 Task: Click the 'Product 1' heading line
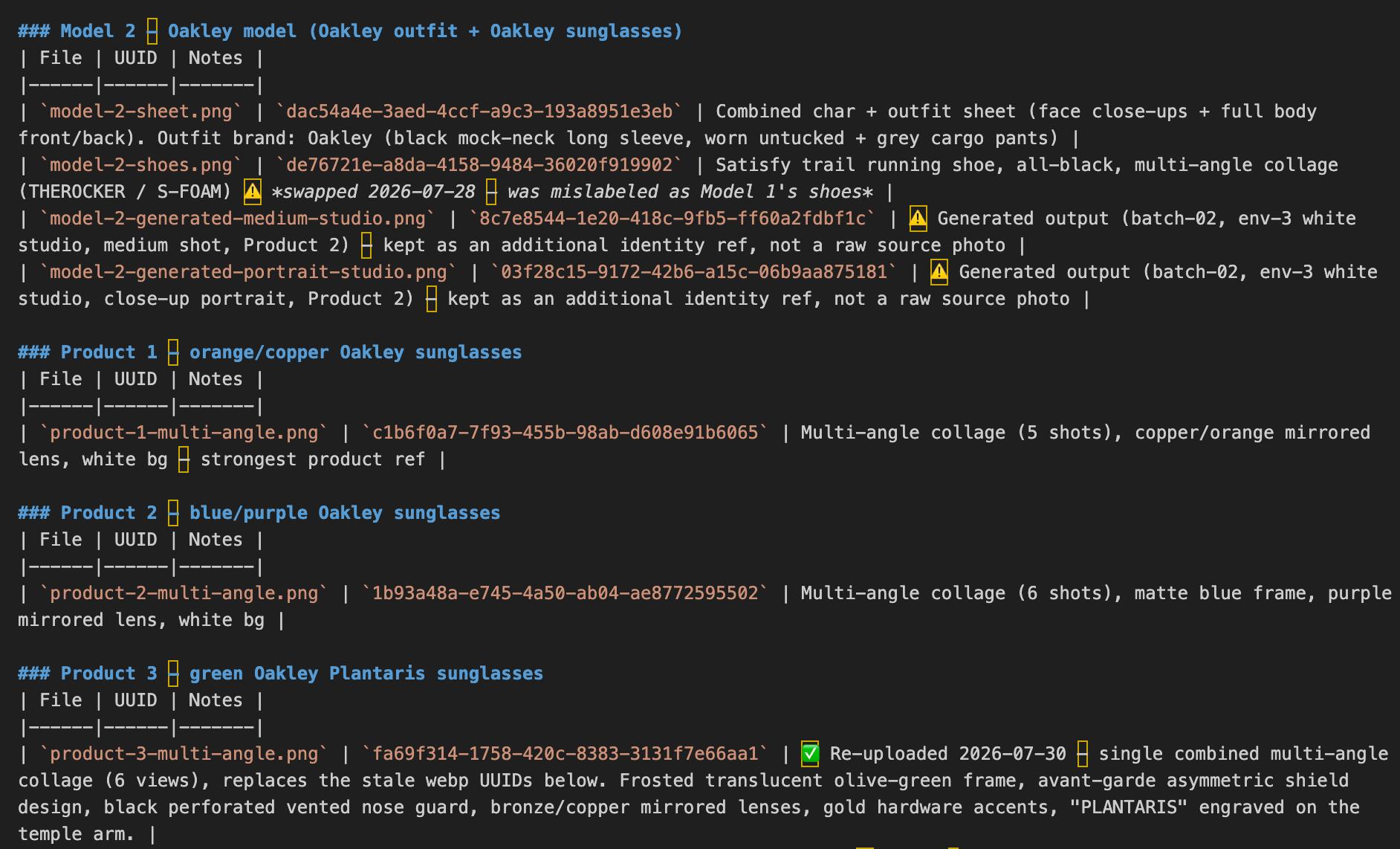(x=270, y=352)
